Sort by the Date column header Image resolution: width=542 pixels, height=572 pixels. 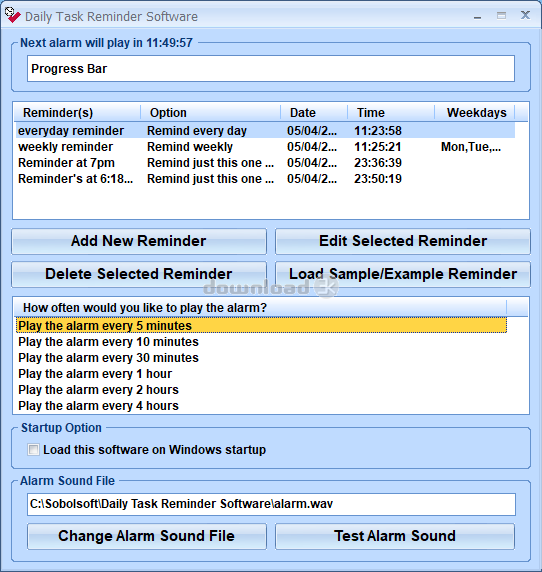(314, 112)
